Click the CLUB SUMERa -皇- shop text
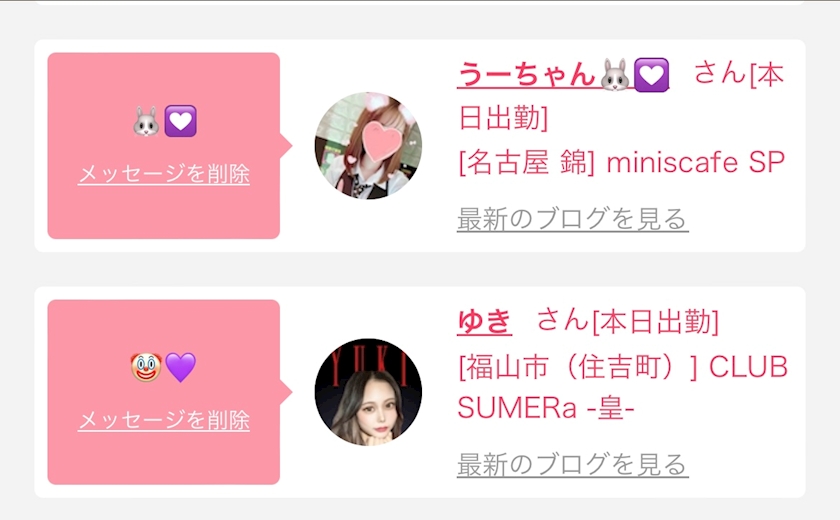 coord(622,388)
